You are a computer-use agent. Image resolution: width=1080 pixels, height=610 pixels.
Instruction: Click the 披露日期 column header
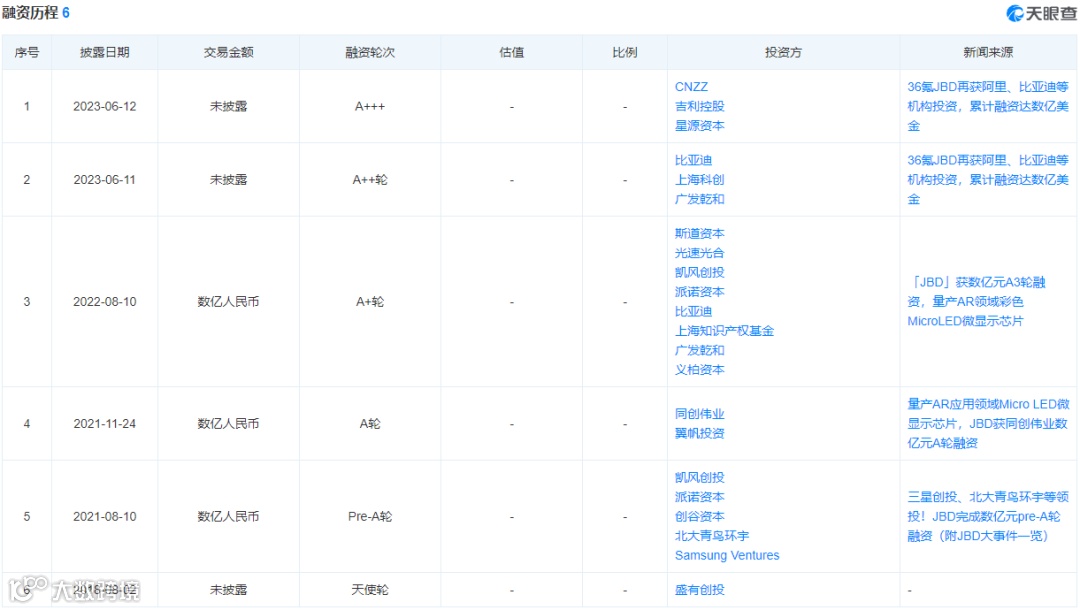(105, 52)
